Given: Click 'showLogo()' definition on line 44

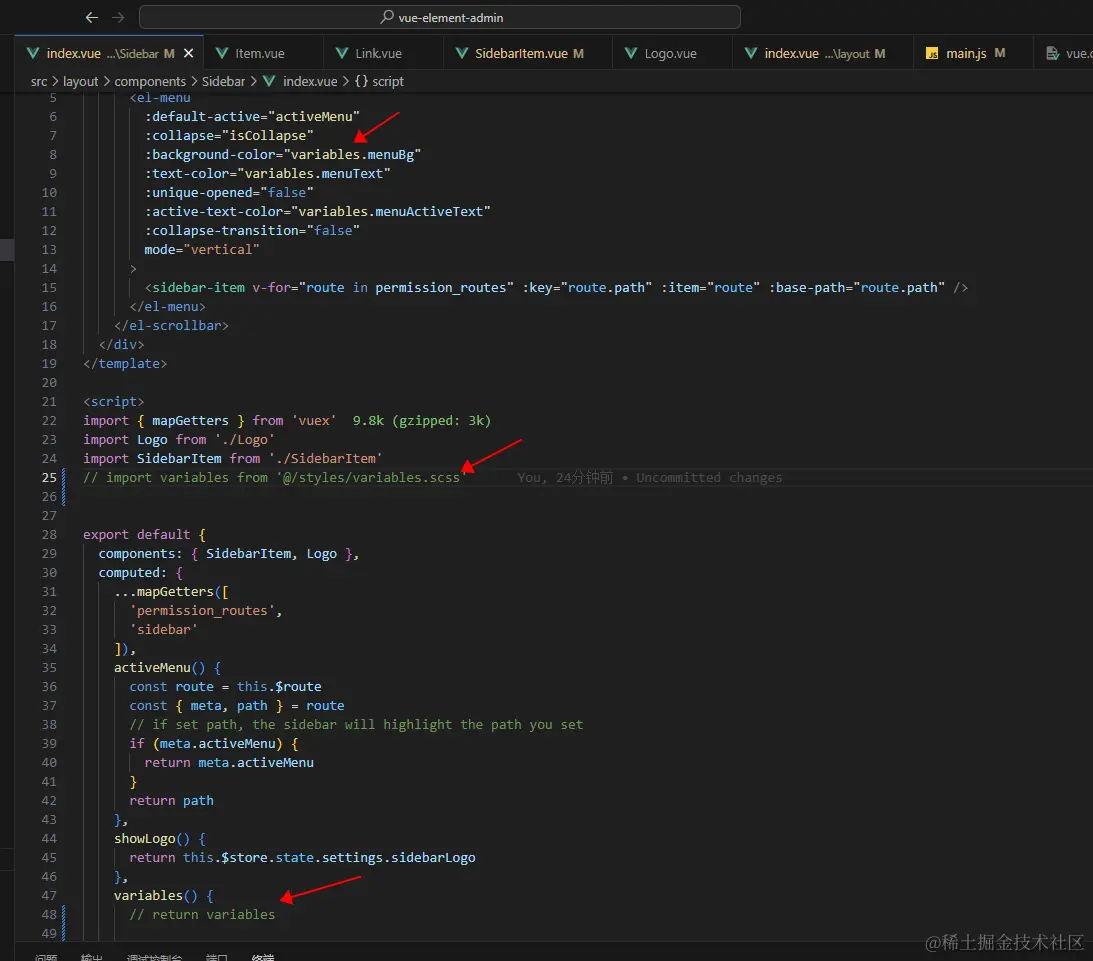Looking at the screenshot, I should click(152, 839).
